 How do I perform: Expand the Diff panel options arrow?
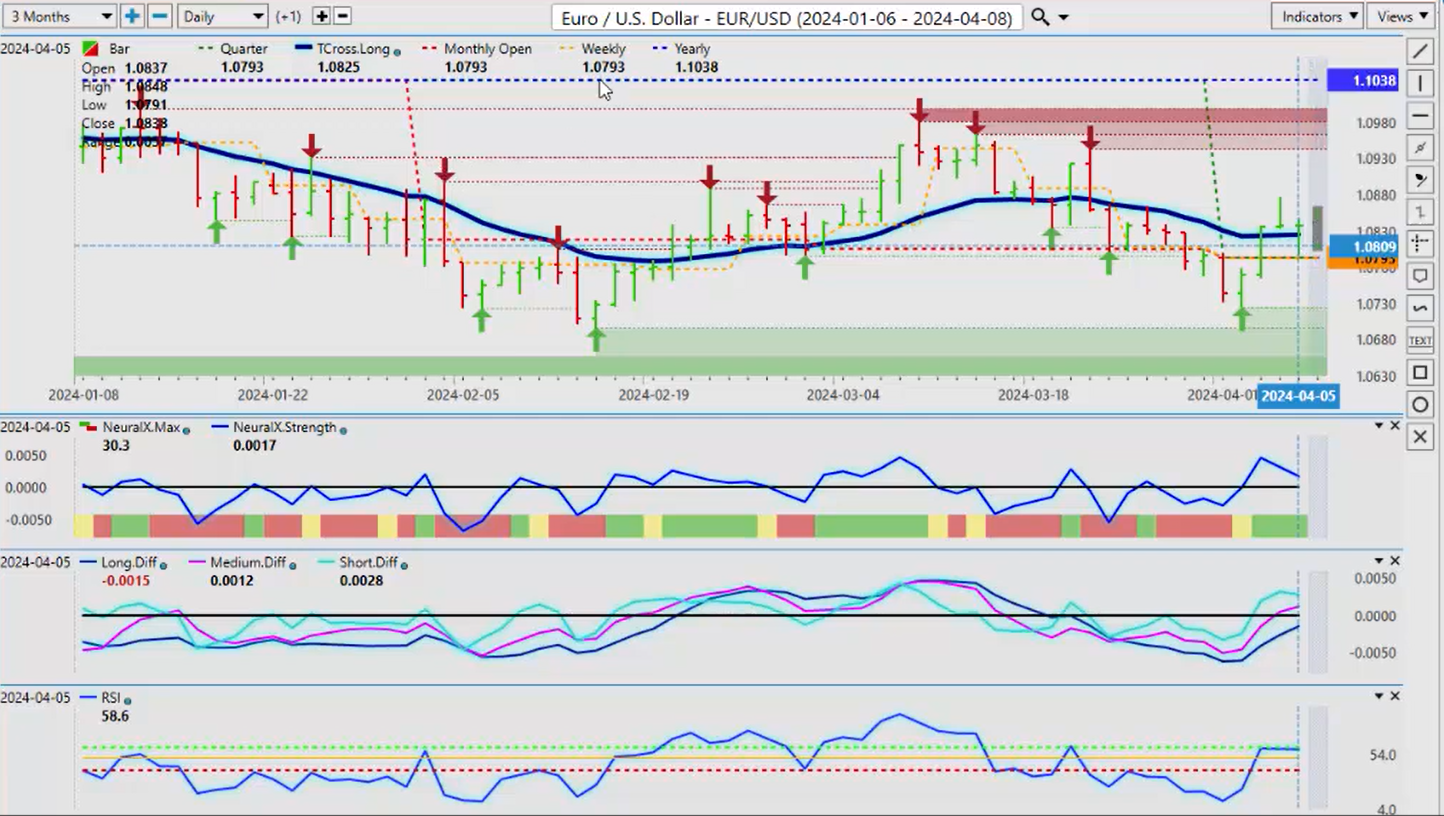click(1379, 561)
